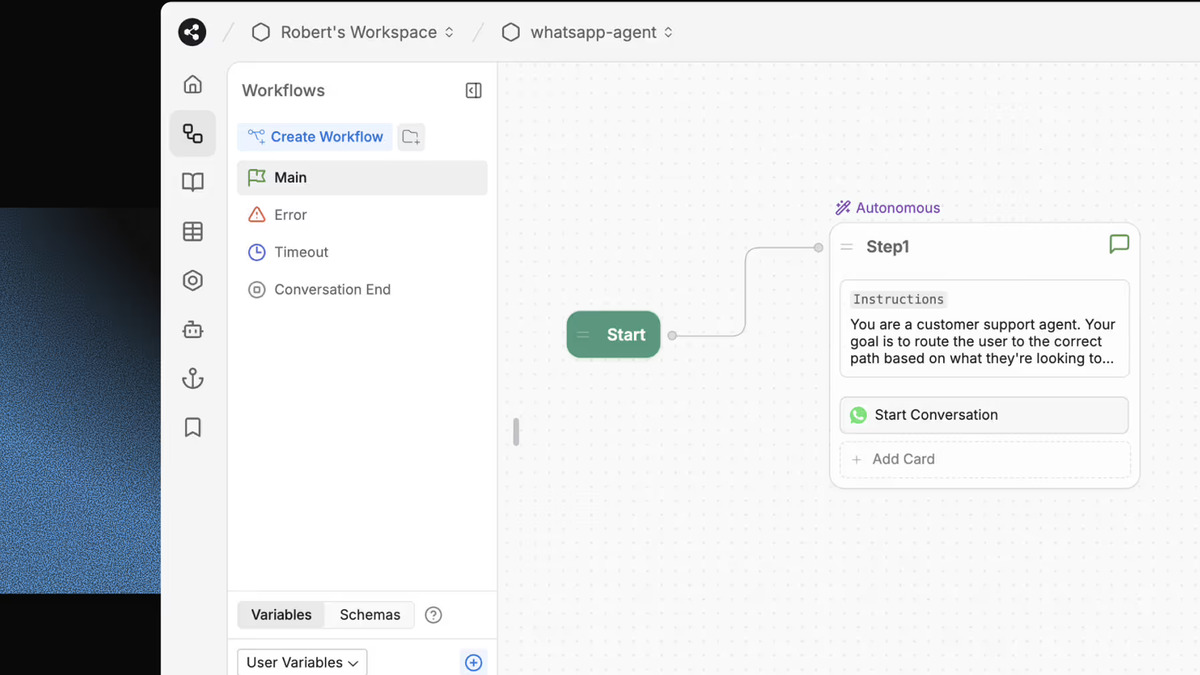
Task: Click the share icon in the top left
Action: (x=191, y=32)
